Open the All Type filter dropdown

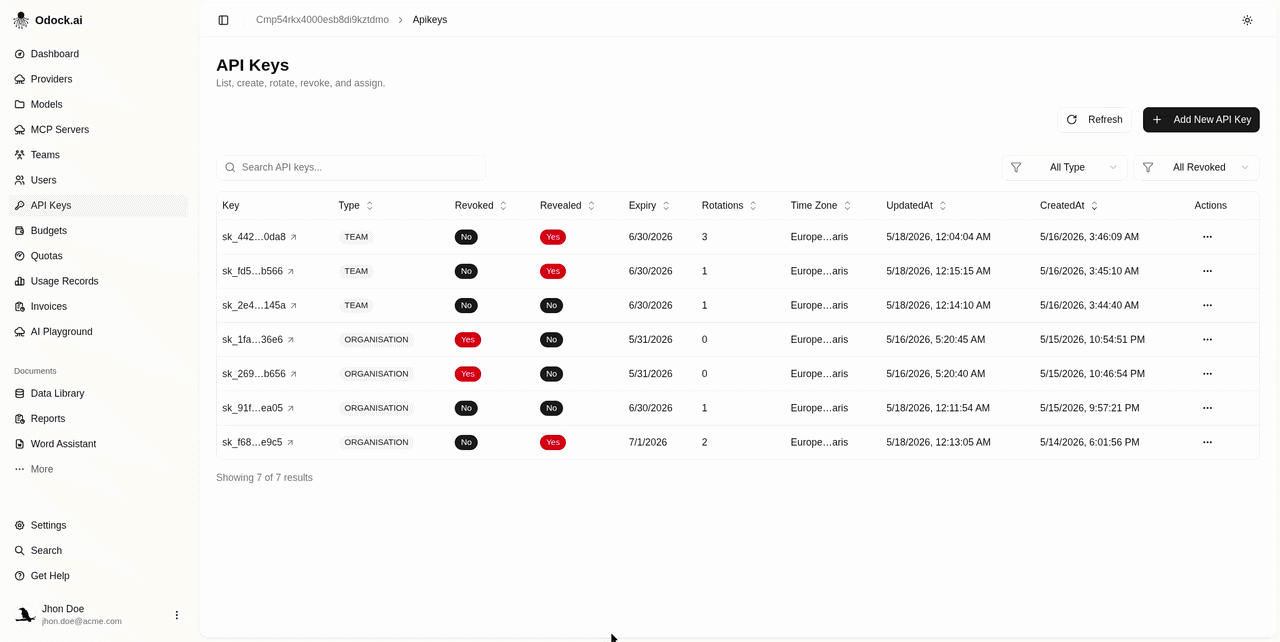pyautogui.click(x=1064, y=167)
